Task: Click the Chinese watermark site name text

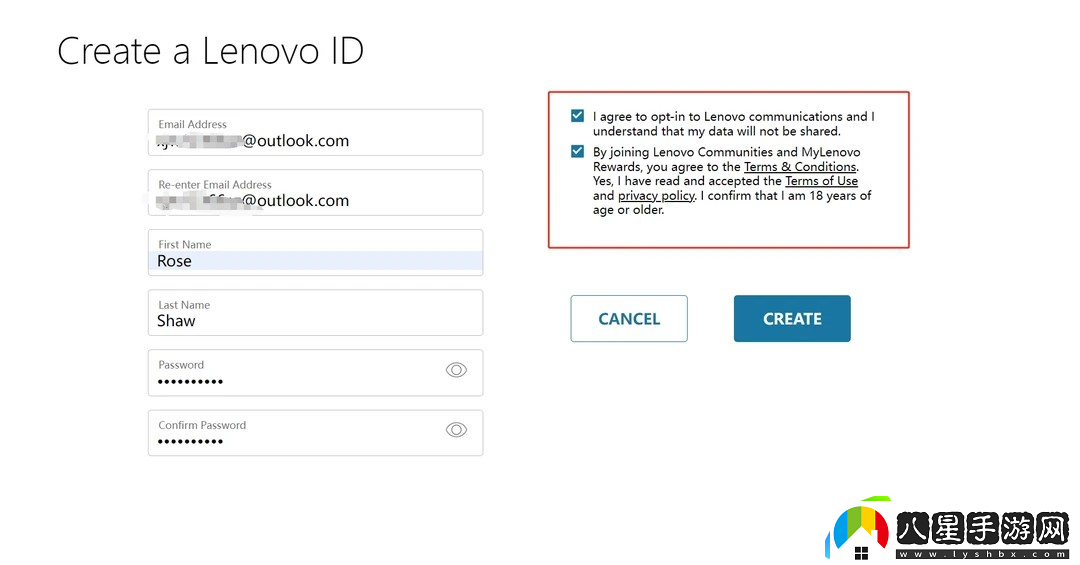Action: (982, 528)
